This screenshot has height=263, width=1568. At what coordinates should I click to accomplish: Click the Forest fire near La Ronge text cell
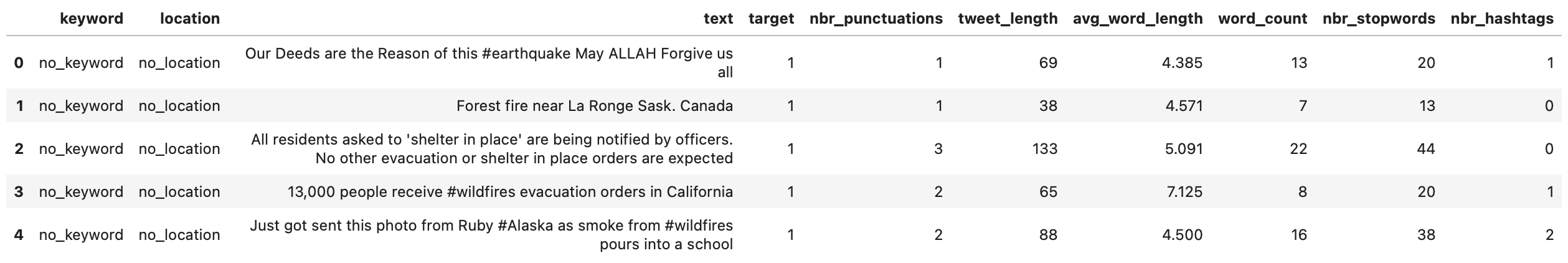[594, 106]
